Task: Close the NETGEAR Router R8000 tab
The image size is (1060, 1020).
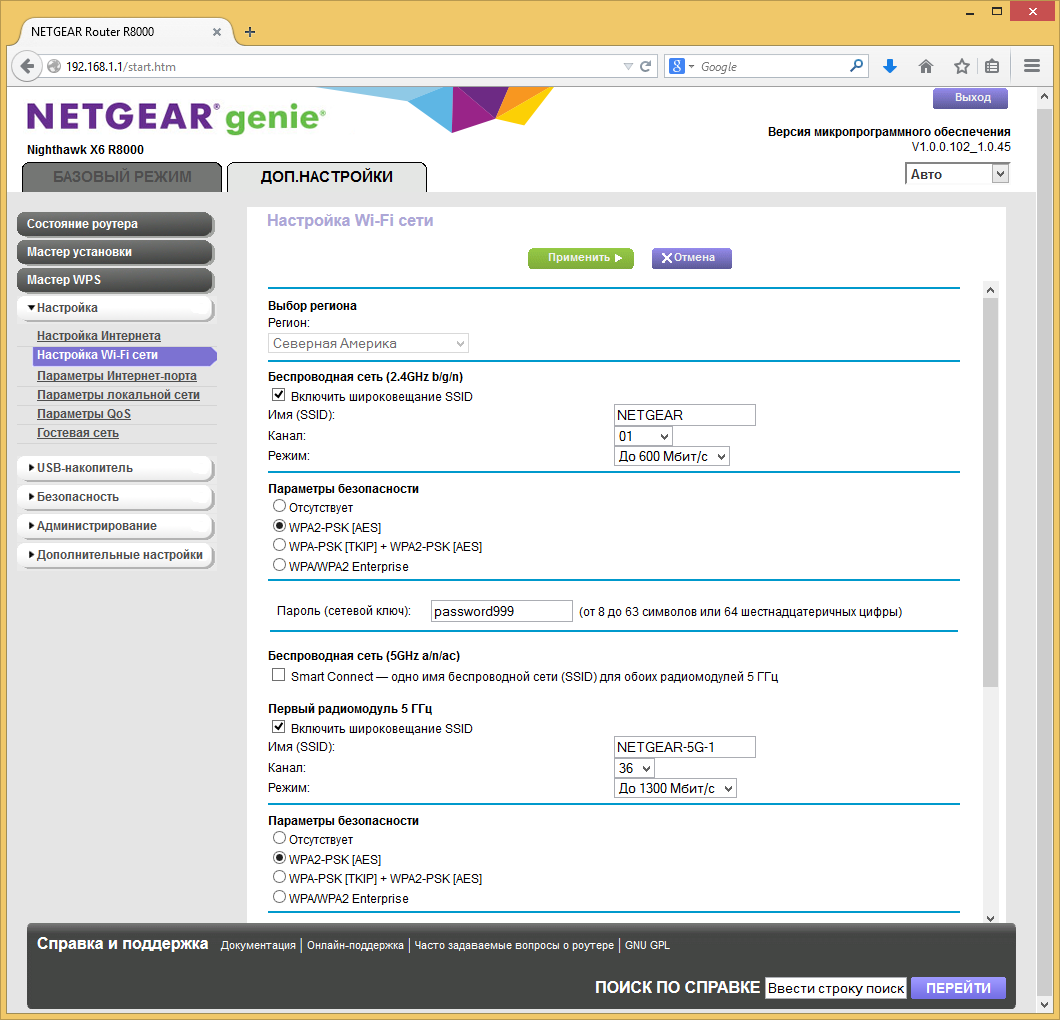Action: [217, 32]
